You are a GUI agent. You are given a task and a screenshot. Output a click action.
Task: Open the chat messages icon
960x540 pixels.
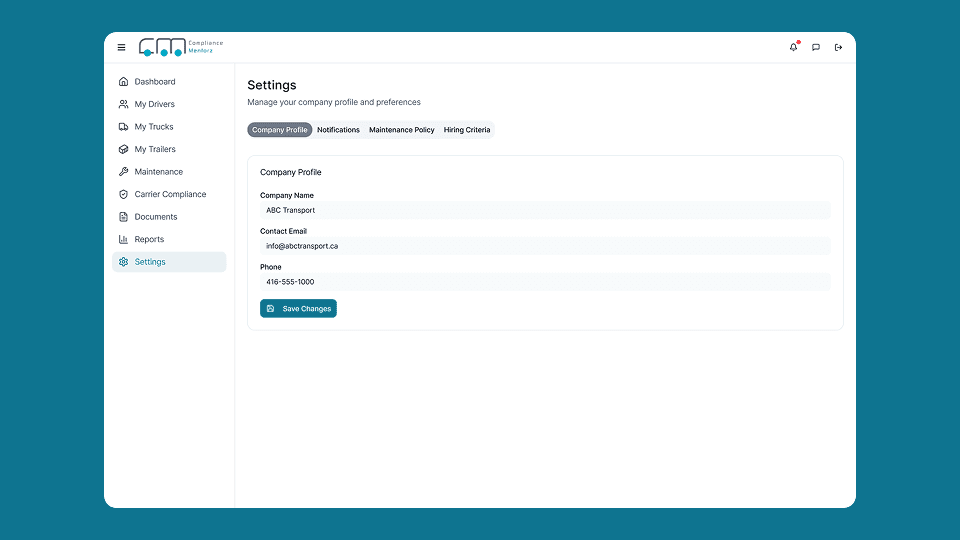816,47
